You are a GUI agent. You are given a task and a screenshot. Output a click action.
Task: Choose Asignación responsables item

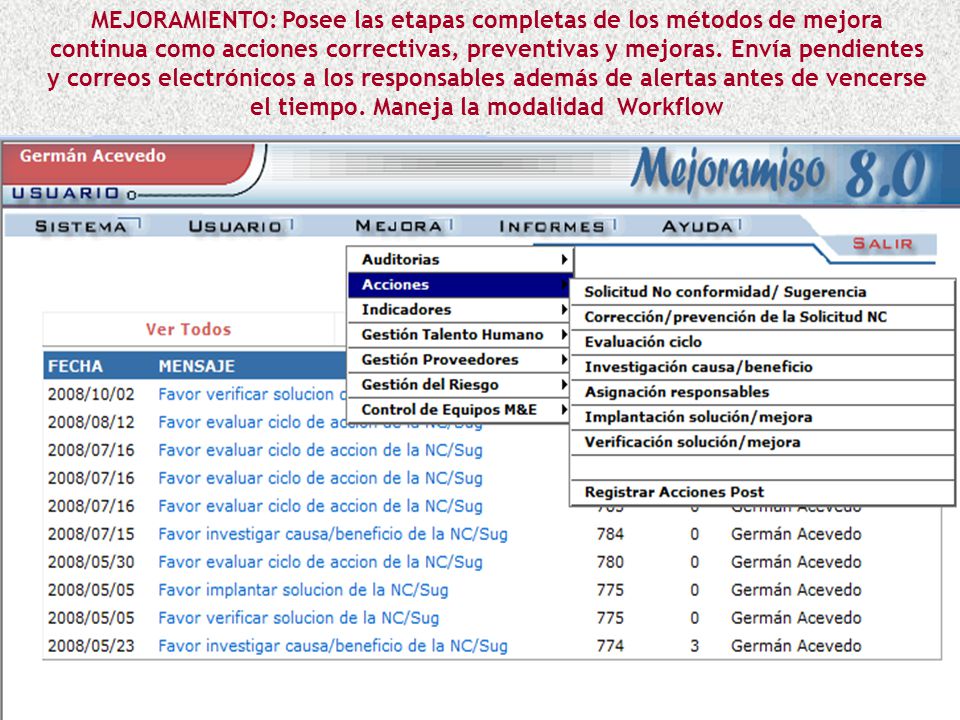(762, 392)
